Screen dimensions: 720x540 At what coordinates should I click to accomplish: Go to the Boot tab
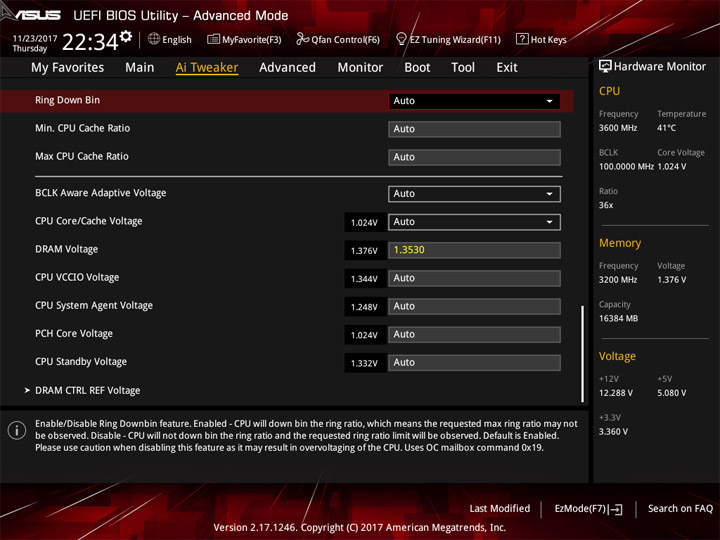tap(417, 68)
